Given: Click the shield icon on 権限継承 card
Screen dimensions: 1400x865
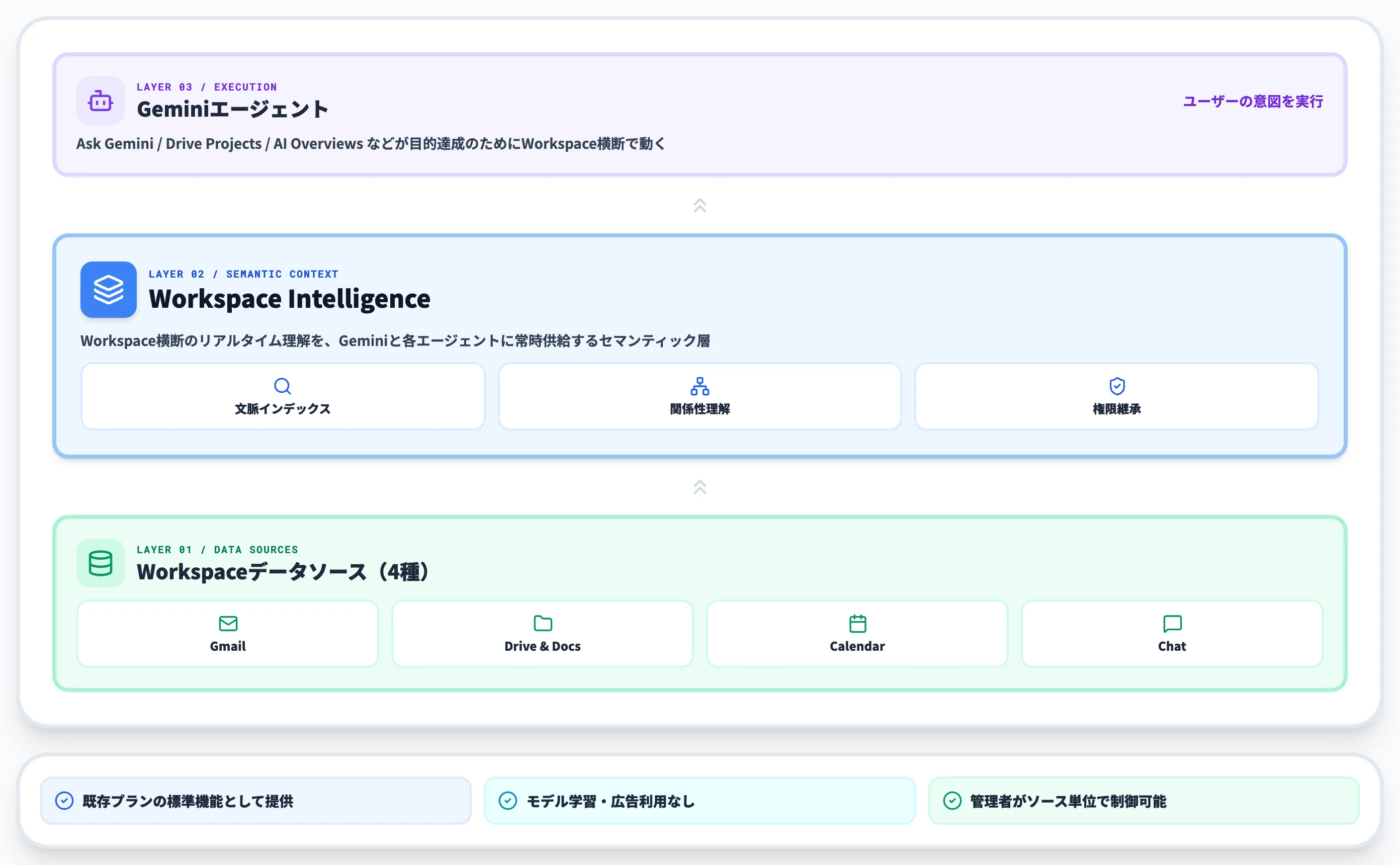Looking at the screenshot, I should point(1116,386).
